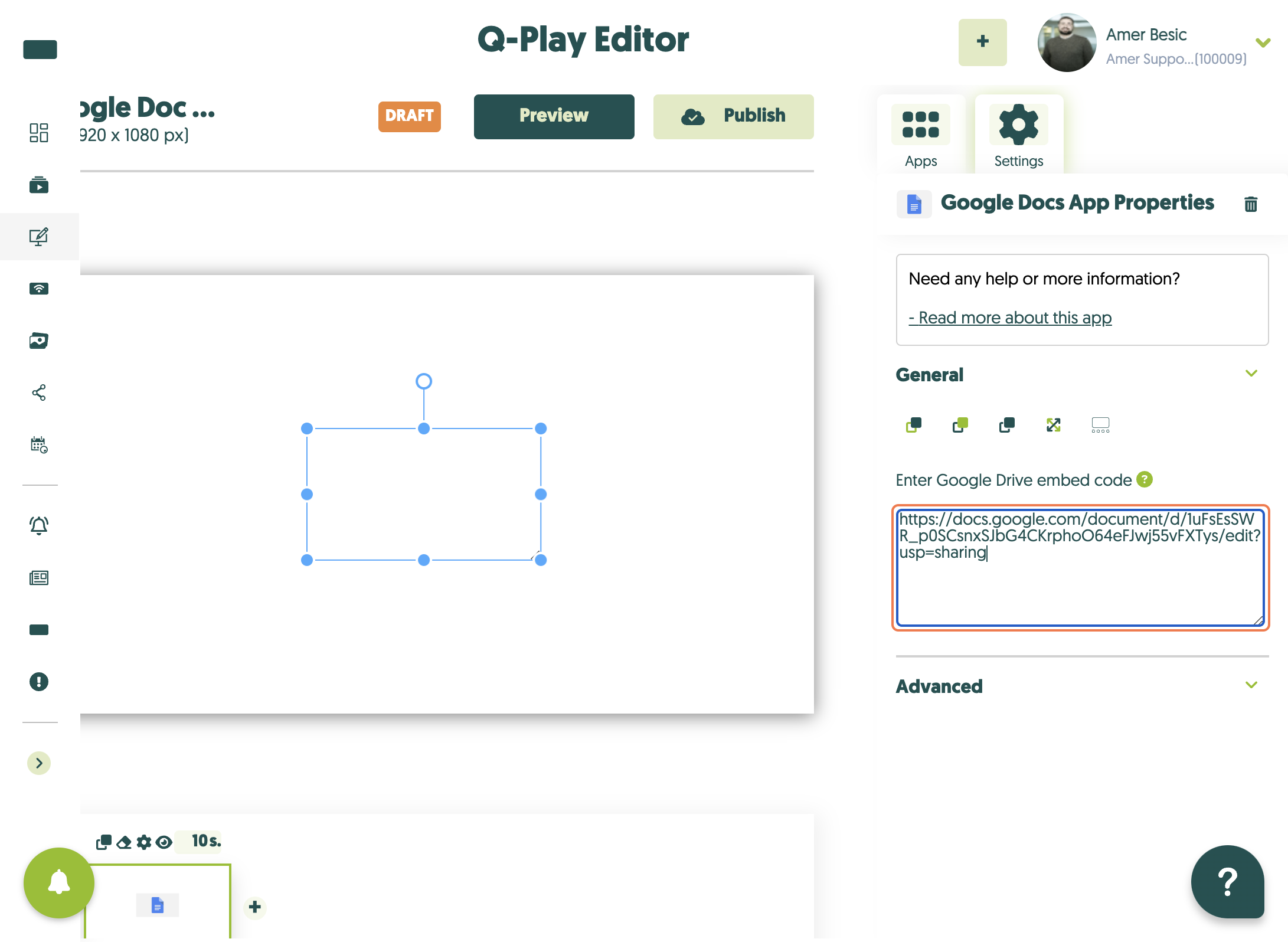This screenshot has height=942, width=1288.
Task: Open slide settings gear above thumbnail
Action: point(144,842)
